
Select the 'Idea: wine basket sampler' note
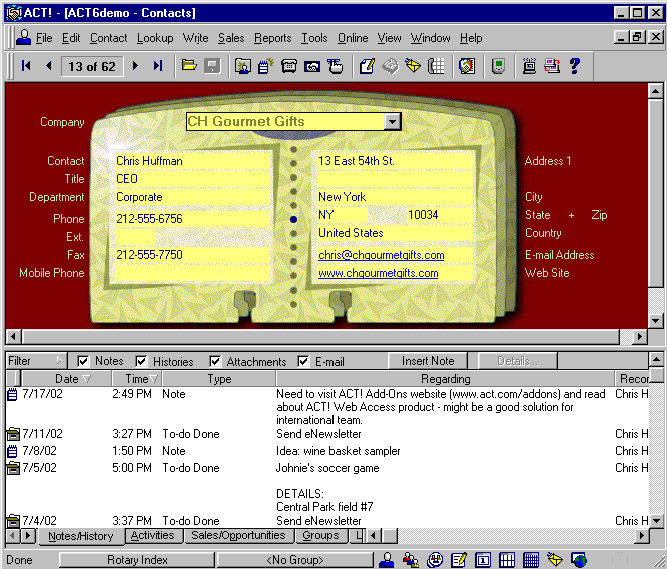pos(327,451)
